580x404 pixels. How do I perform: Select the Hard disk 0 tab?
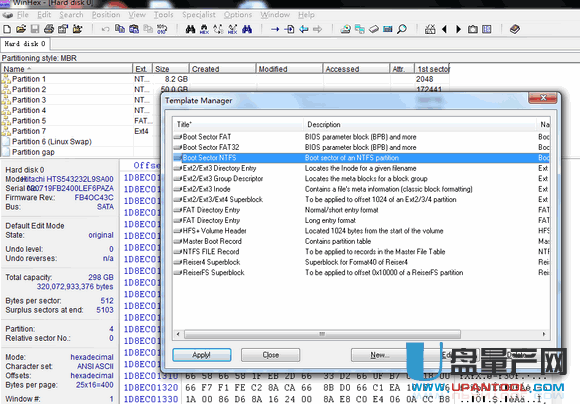point(25,44)
